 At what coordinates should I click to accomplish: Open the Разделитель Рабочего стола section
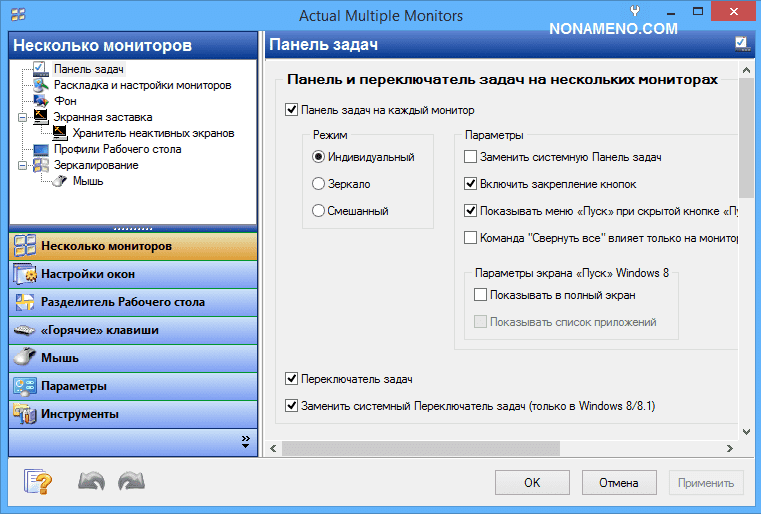(122, 302)
